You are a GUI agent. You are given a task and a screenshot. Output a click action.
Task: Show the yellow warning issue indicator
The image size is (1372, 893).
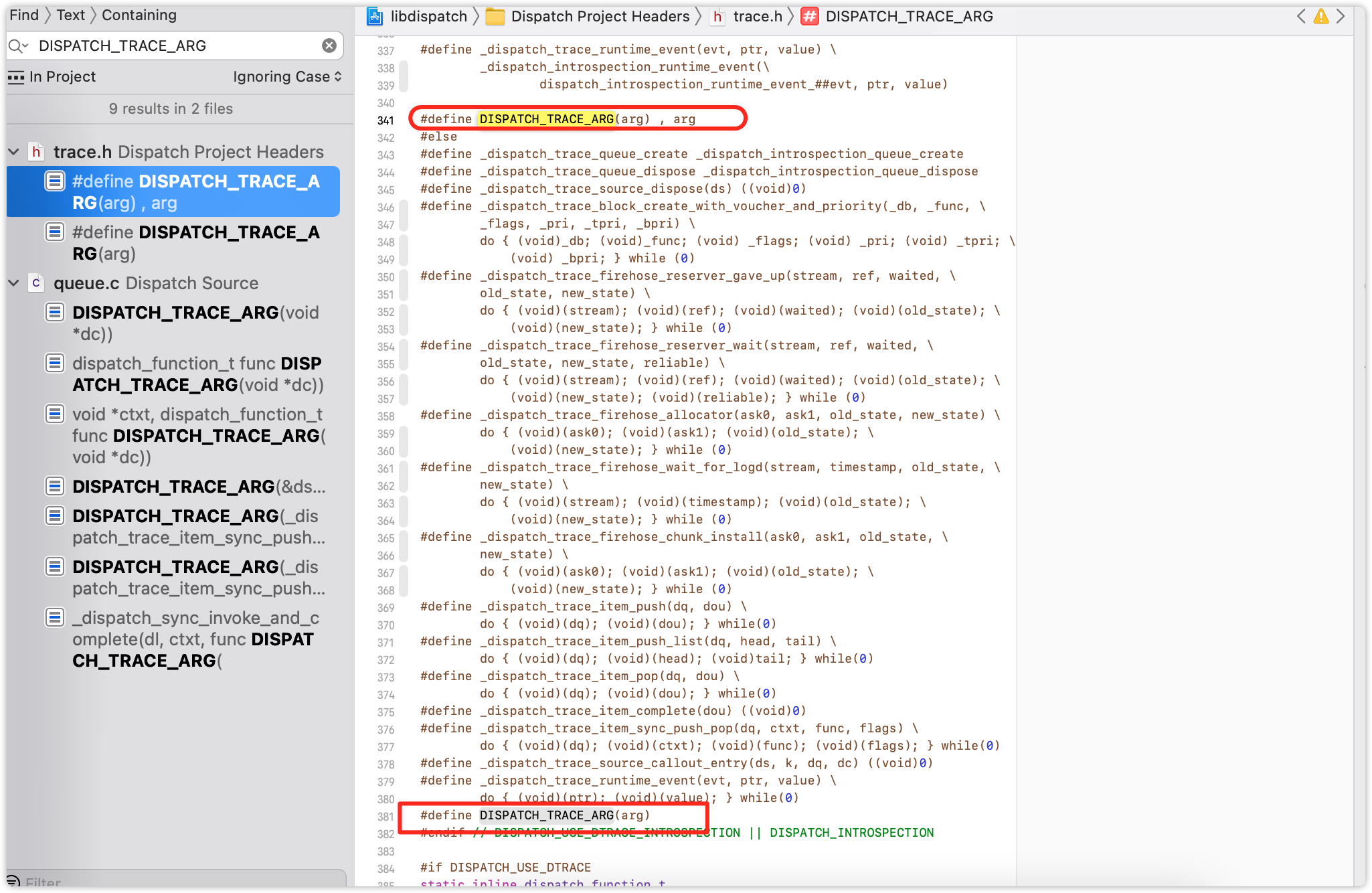pos(1321,16)
